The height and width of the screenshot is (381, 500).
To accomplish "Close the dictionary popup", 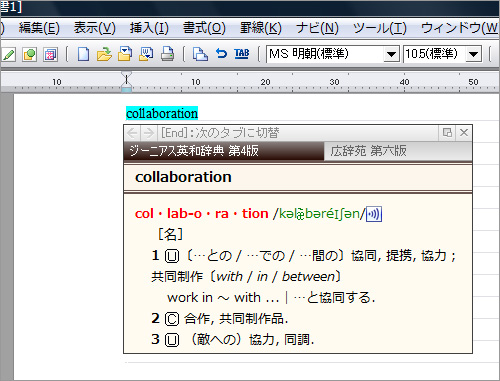I will point(464,133).
